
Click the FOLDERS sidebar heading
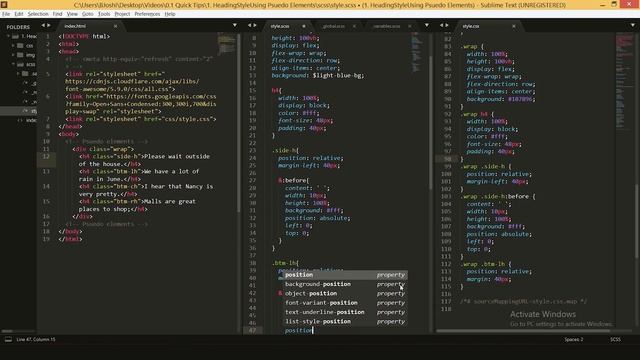click(x=18, y=27)
